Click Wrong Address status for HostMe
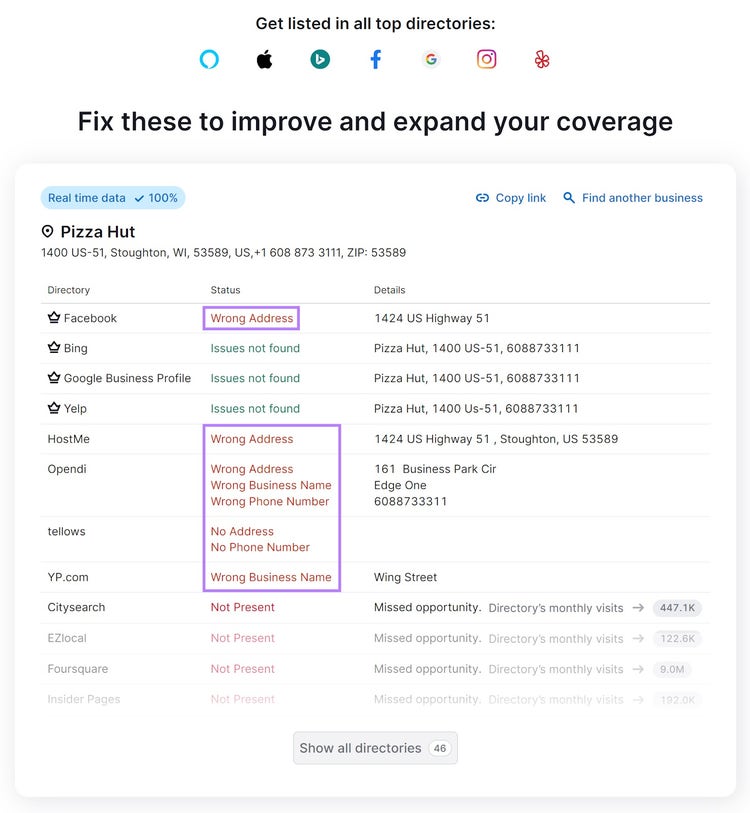Viewport: 750px width, 813px height. (x=252, y=439)
